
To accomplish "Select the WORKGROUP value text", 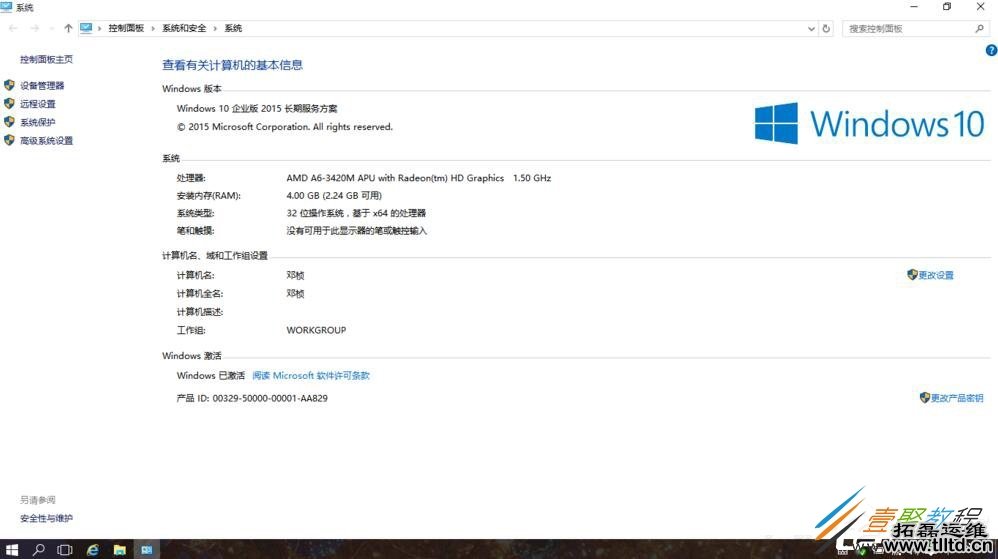I will 316,330.
